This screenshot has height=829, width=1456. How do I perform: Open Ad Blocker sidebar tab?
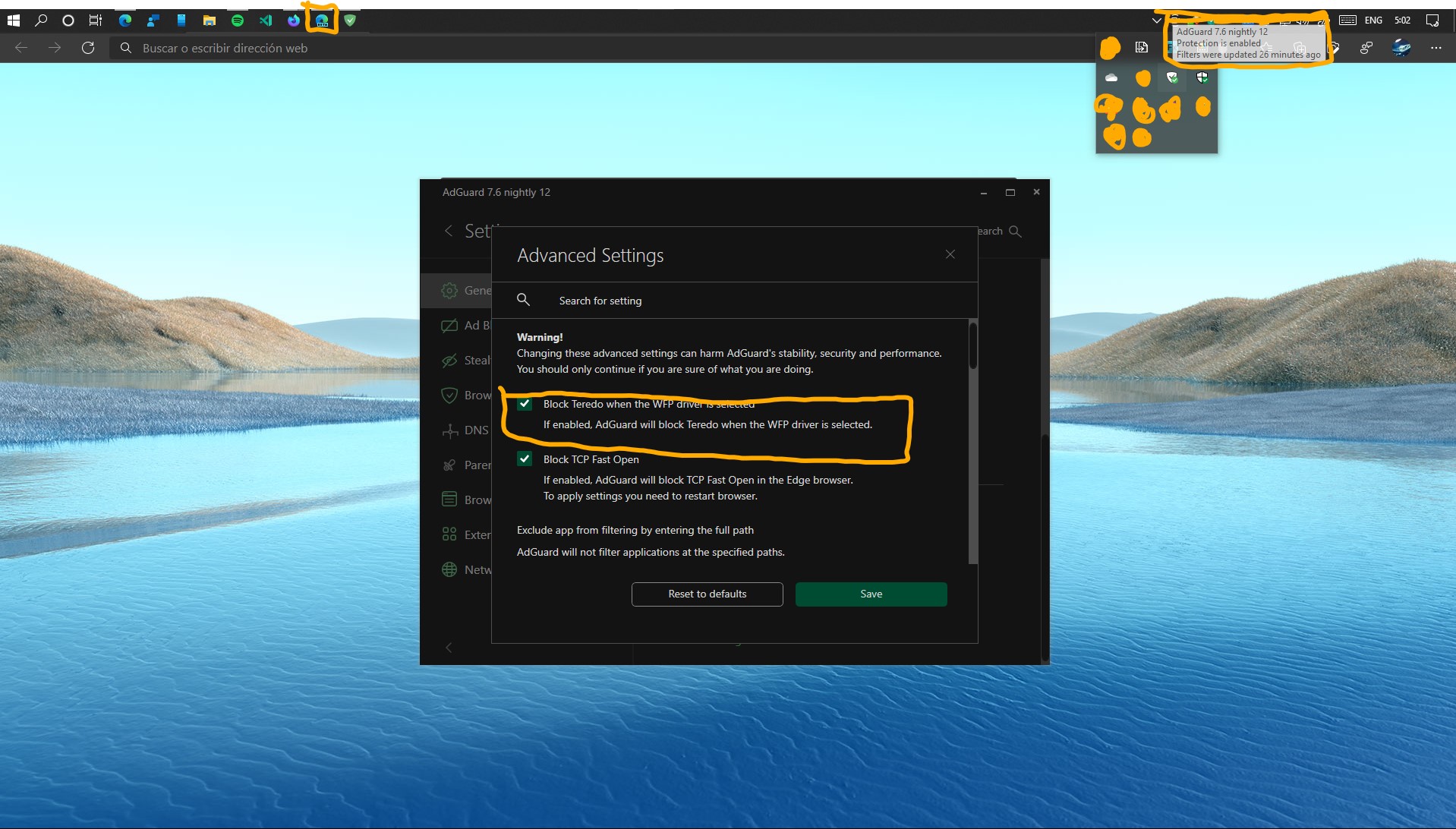point(456,326)
